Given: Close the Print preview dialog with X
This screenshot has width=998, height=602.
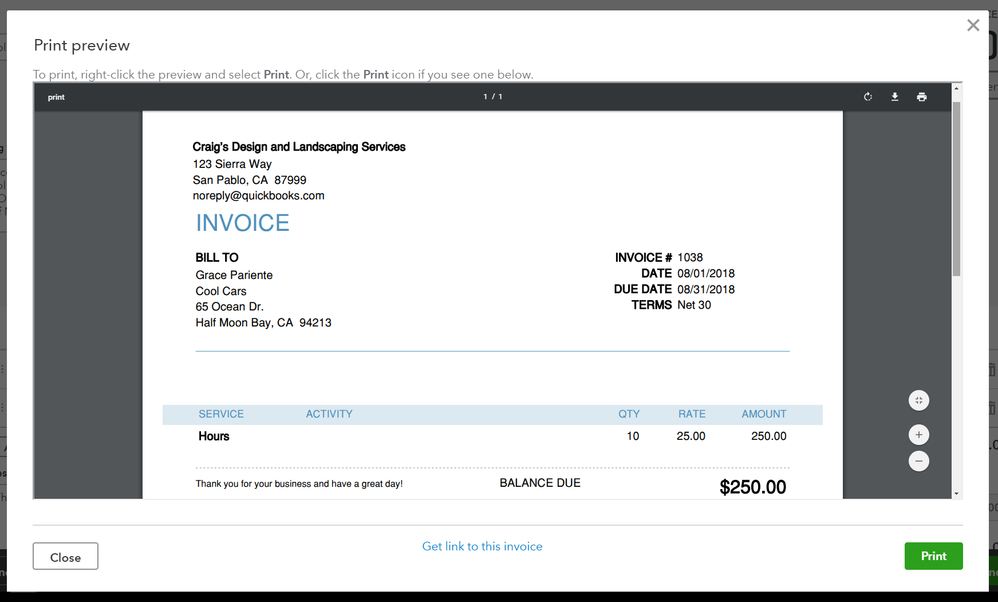Looking at the screenshot, I should pos(973,25).
